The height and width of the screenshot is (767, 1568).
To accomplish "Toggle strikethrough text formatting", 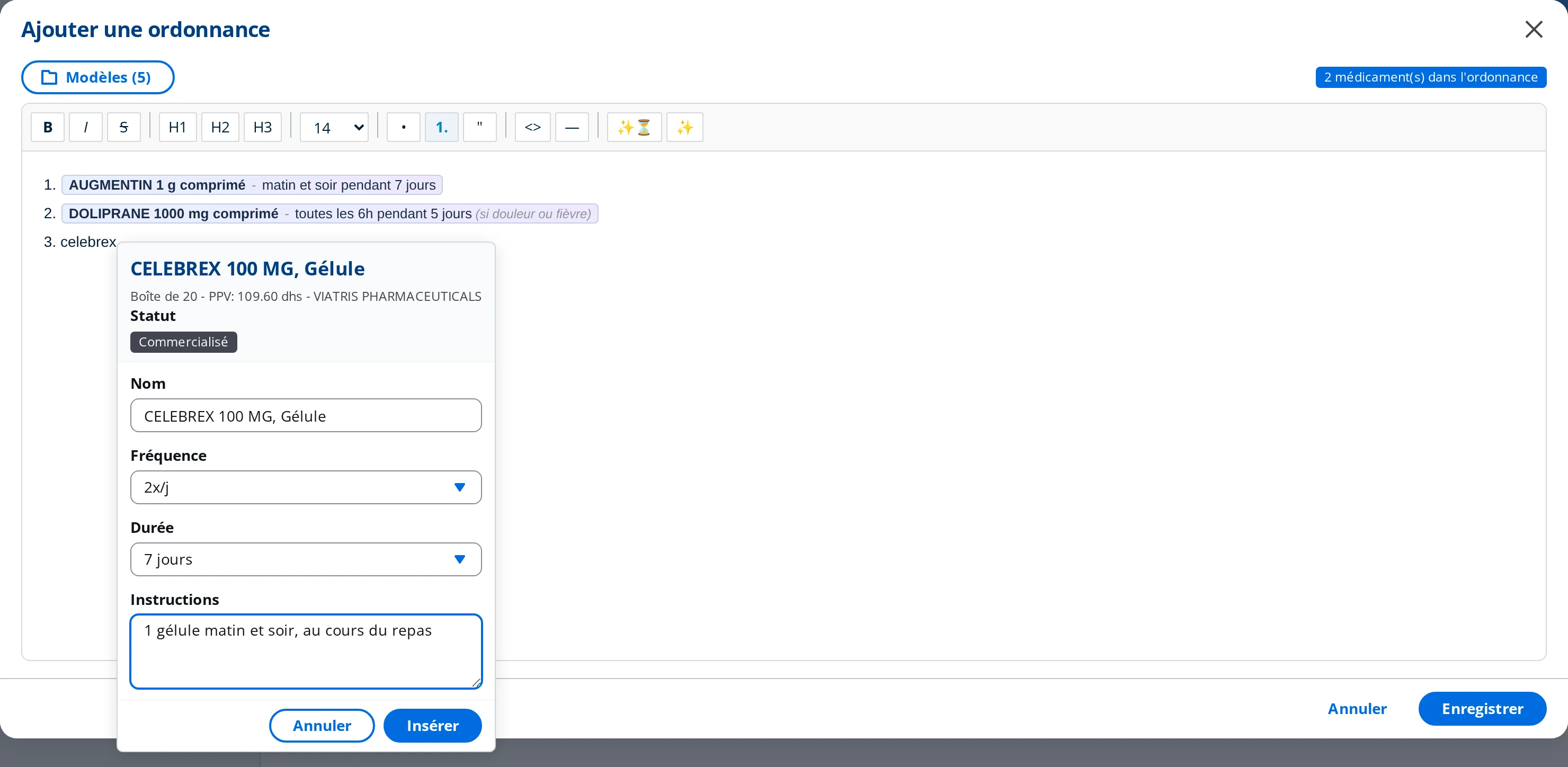I will [123, 127].
